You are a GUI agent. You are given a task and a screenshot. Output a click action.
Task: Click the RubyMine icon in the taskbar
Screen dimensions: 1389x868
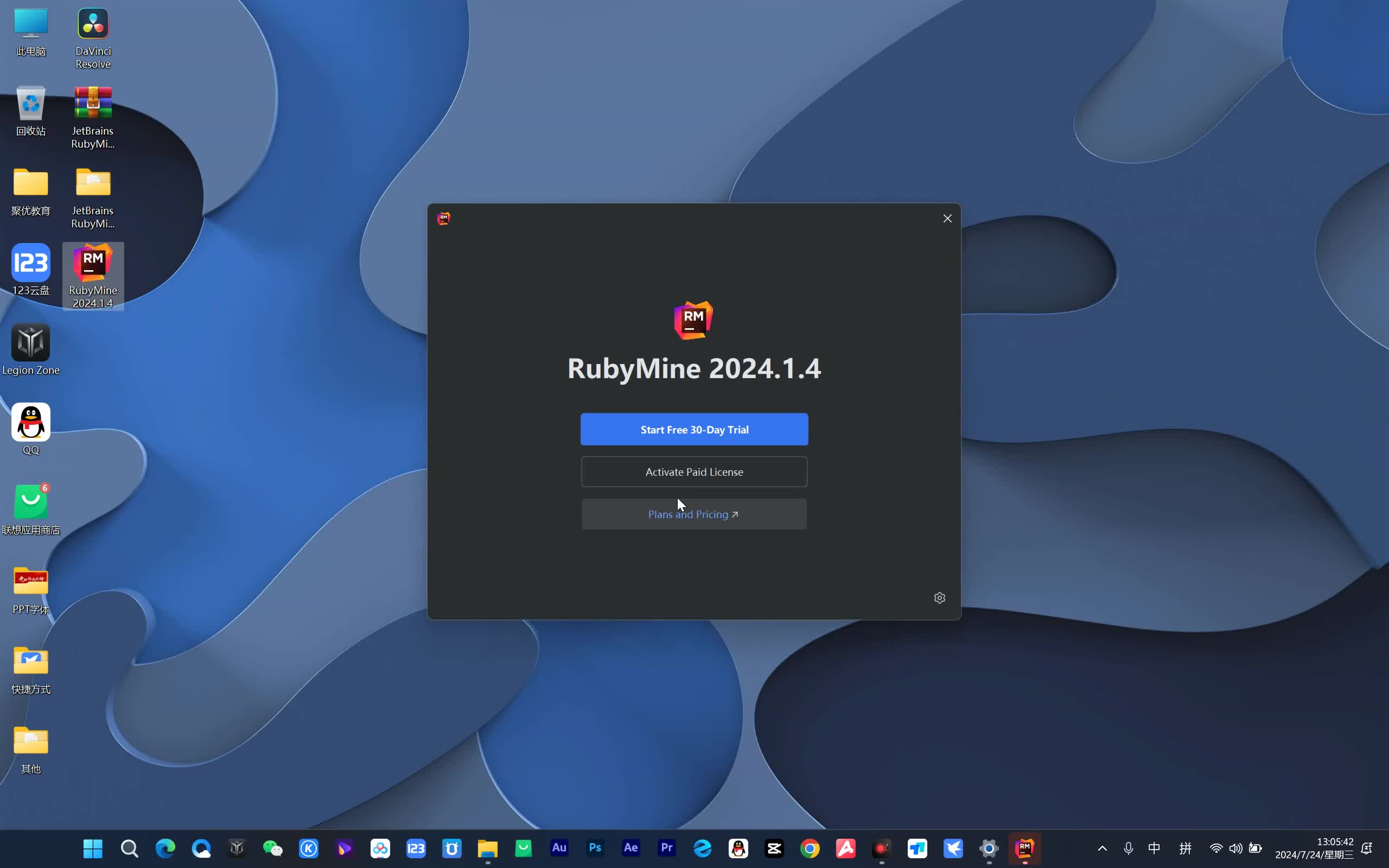click(x=1024, y=848)
